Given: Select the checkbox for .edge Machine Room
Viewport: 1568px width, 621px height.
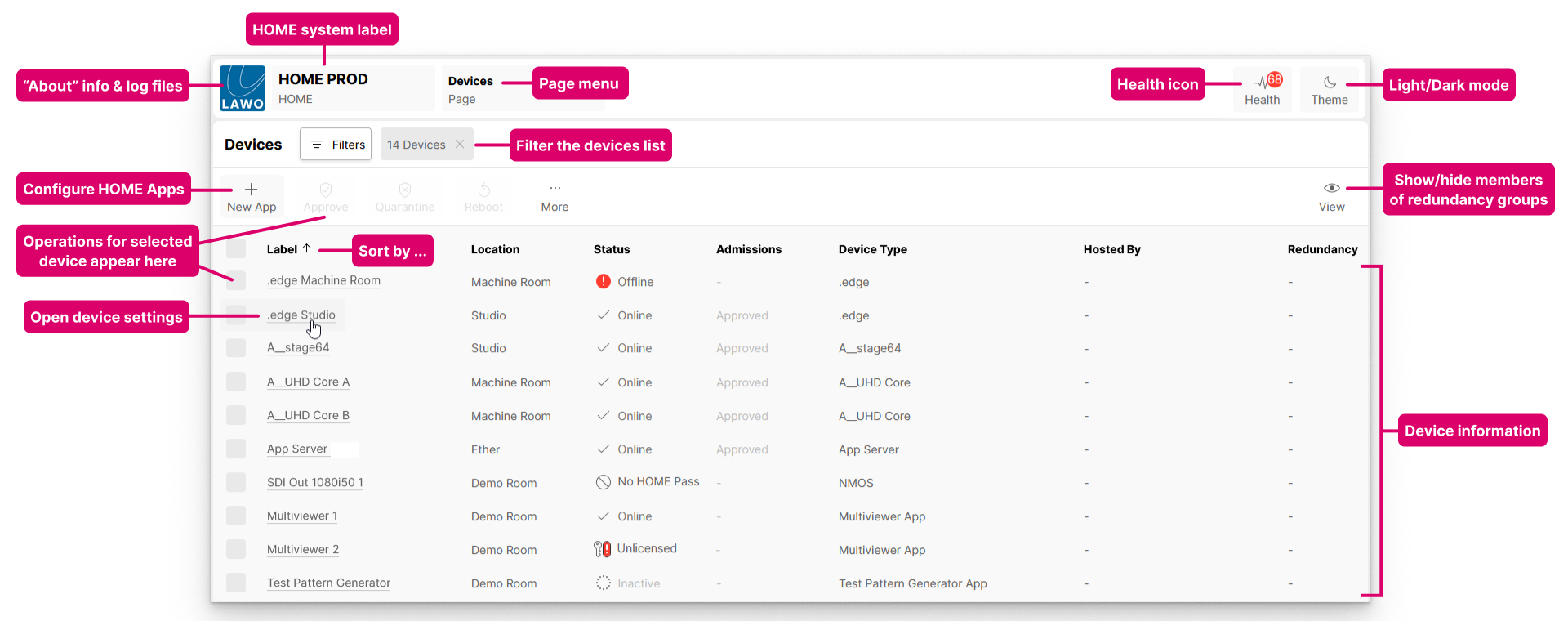Looking at the screenshot, I should (236, 281).
